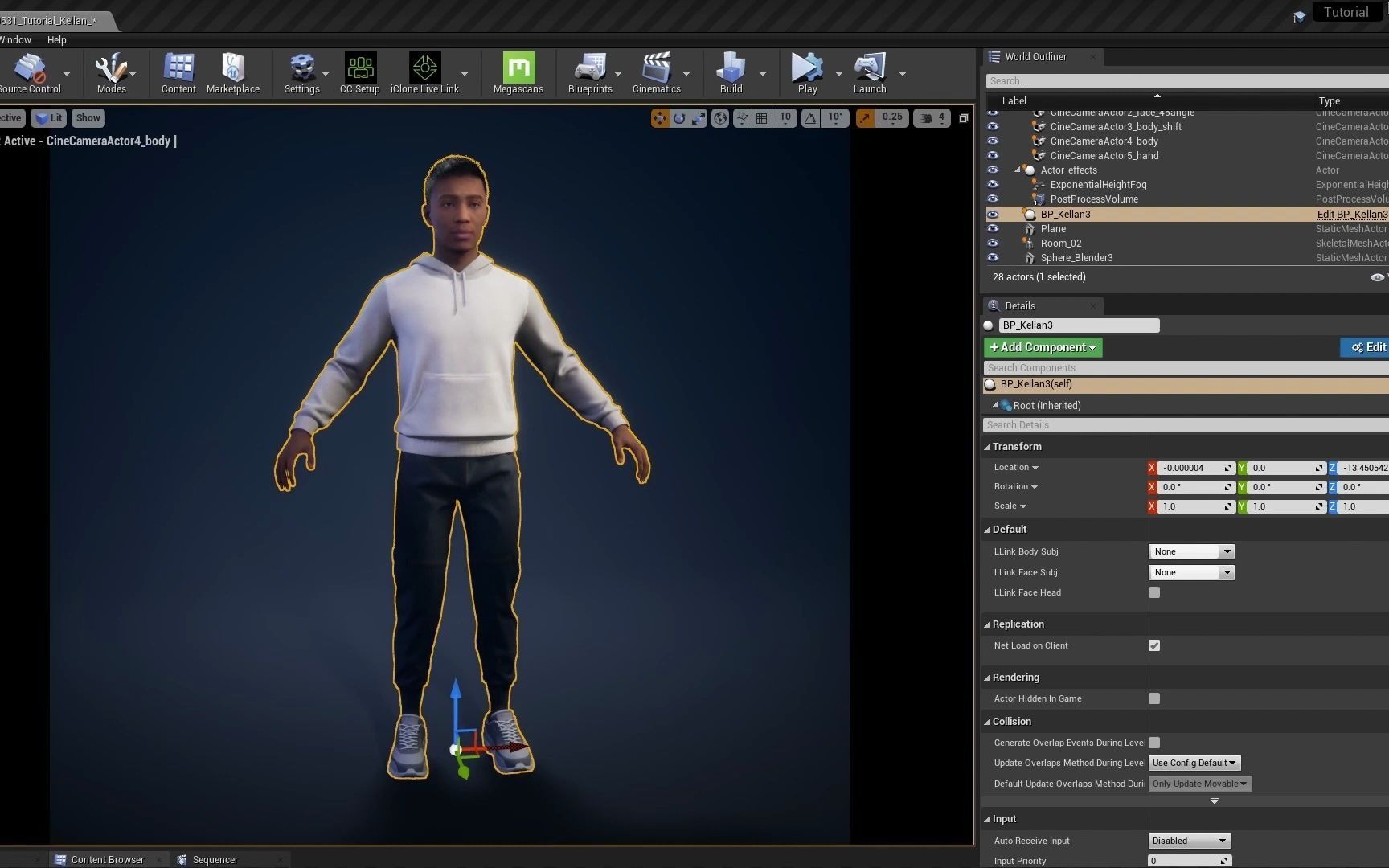Open Update Overlaps Method Use Config Default

coord(1194,763)
